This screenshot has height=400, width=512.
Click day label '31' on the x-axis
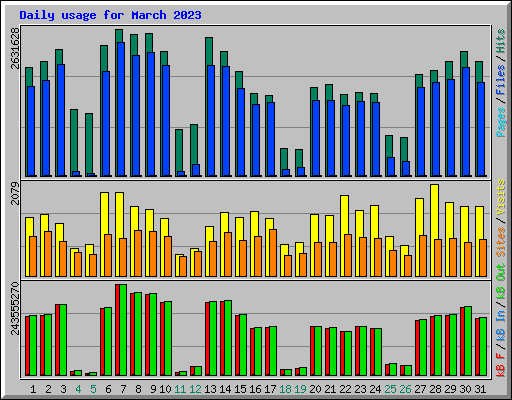pyautogui.click(x=480, y=389)
